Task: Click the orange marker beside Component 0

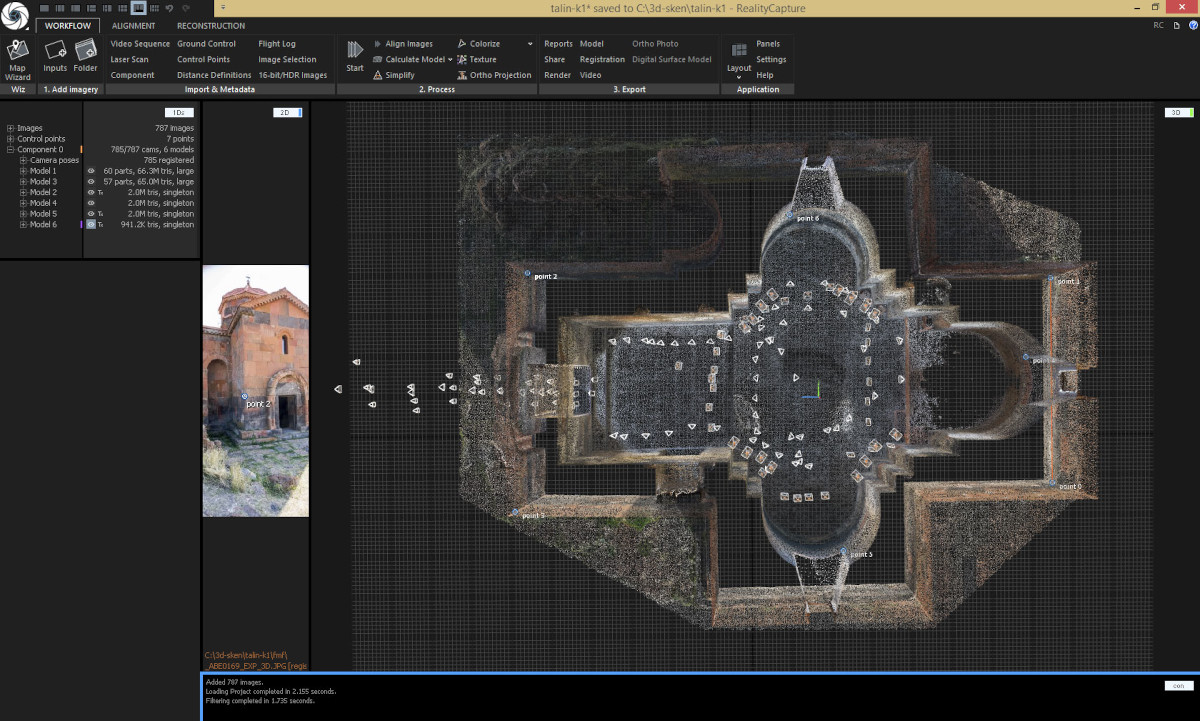Action: pos(81,150)
